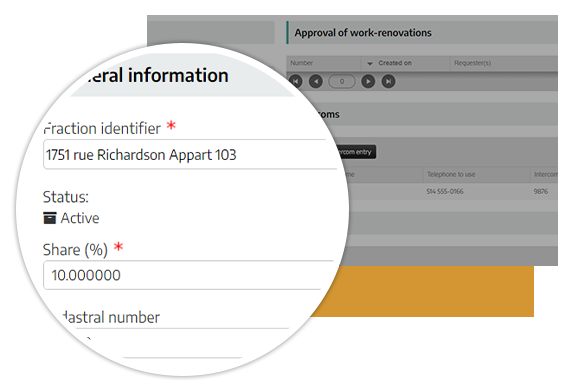This screenshot has height=390, width=570.
Task: Go to next page of approvals table
Action: click(x=368, y=81)
